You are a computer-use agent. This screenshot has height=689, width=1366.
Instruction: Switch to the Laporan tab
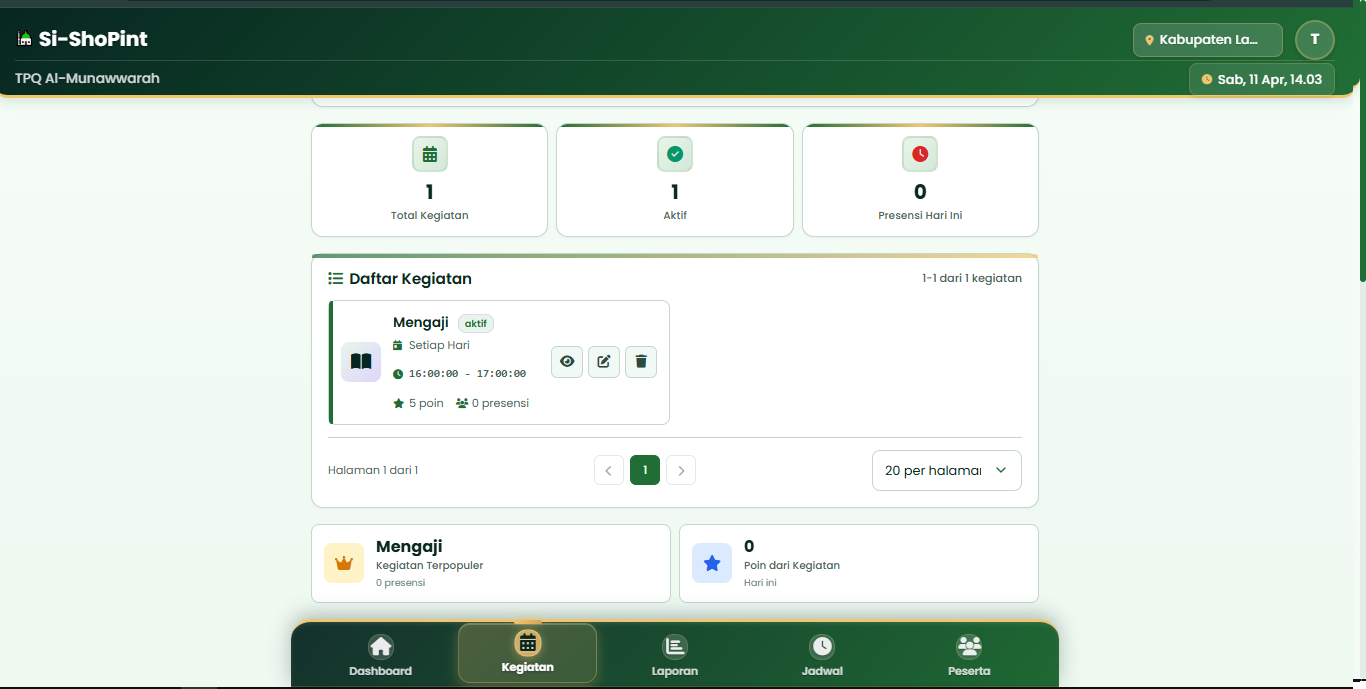(675, 655)
